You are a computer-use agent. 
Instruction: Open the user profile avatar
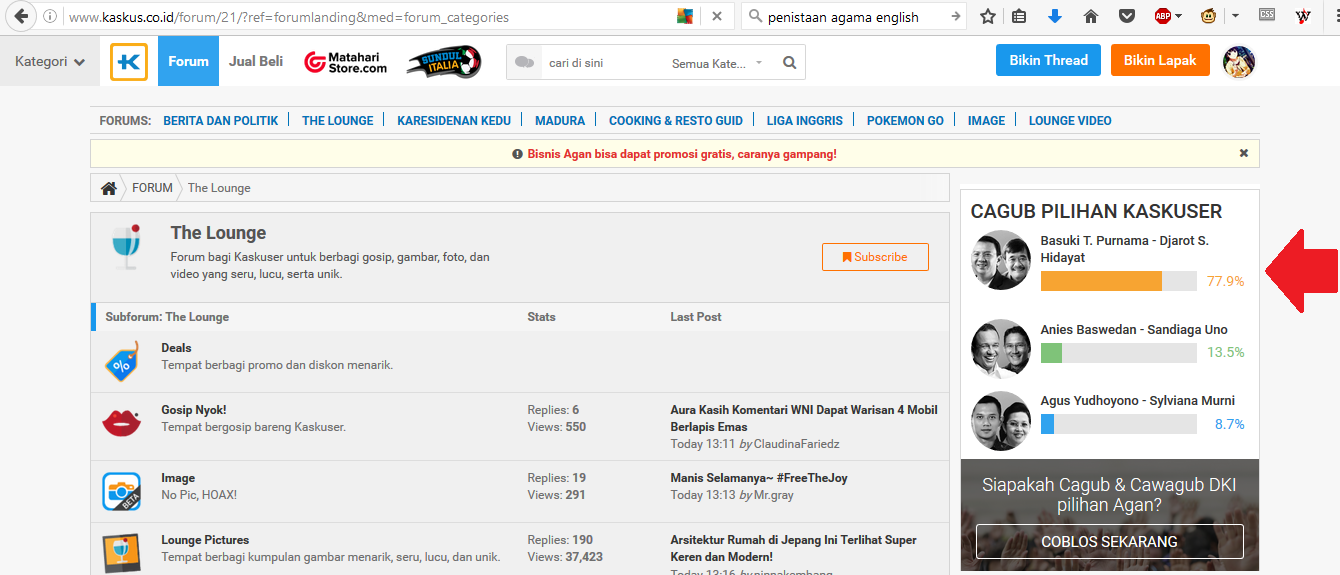[1239, 61]
